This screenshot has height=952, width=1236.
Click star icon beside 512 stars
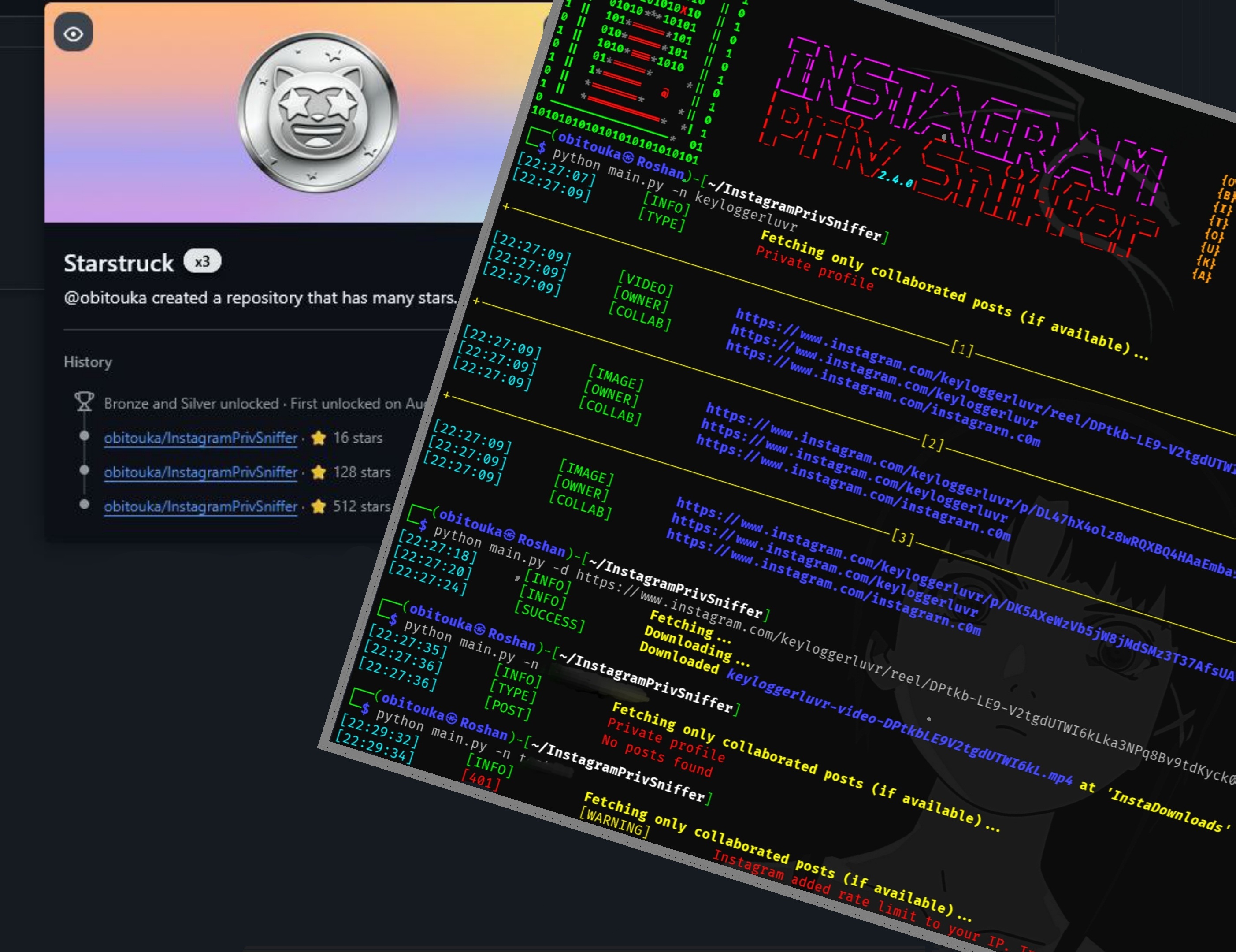click(x=319, y=506)
